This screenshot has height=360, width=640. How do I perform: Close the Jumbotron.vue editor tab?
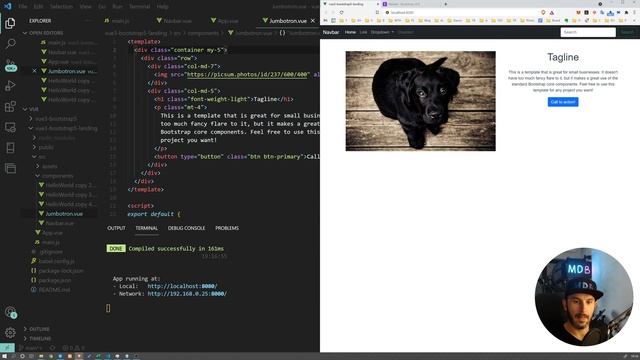tap(313, 20)
